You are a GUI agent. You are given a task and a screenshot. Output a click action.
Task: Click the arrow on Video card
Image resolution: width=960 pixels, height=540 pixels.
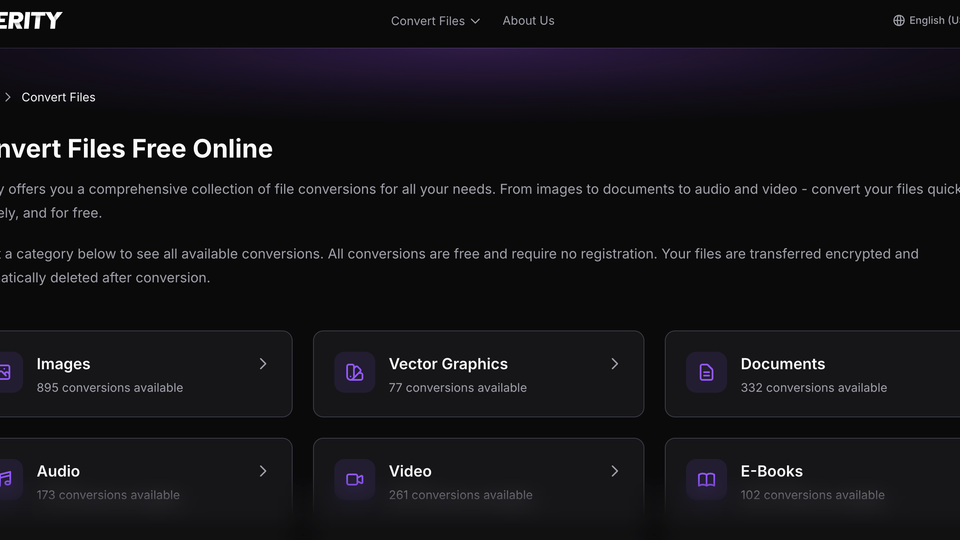[615, 471]
